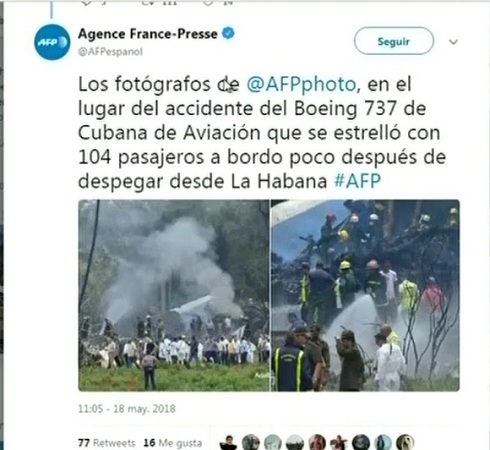Open the third liker's avatar
The image size is (490, 450).
(x=273, y=443)
